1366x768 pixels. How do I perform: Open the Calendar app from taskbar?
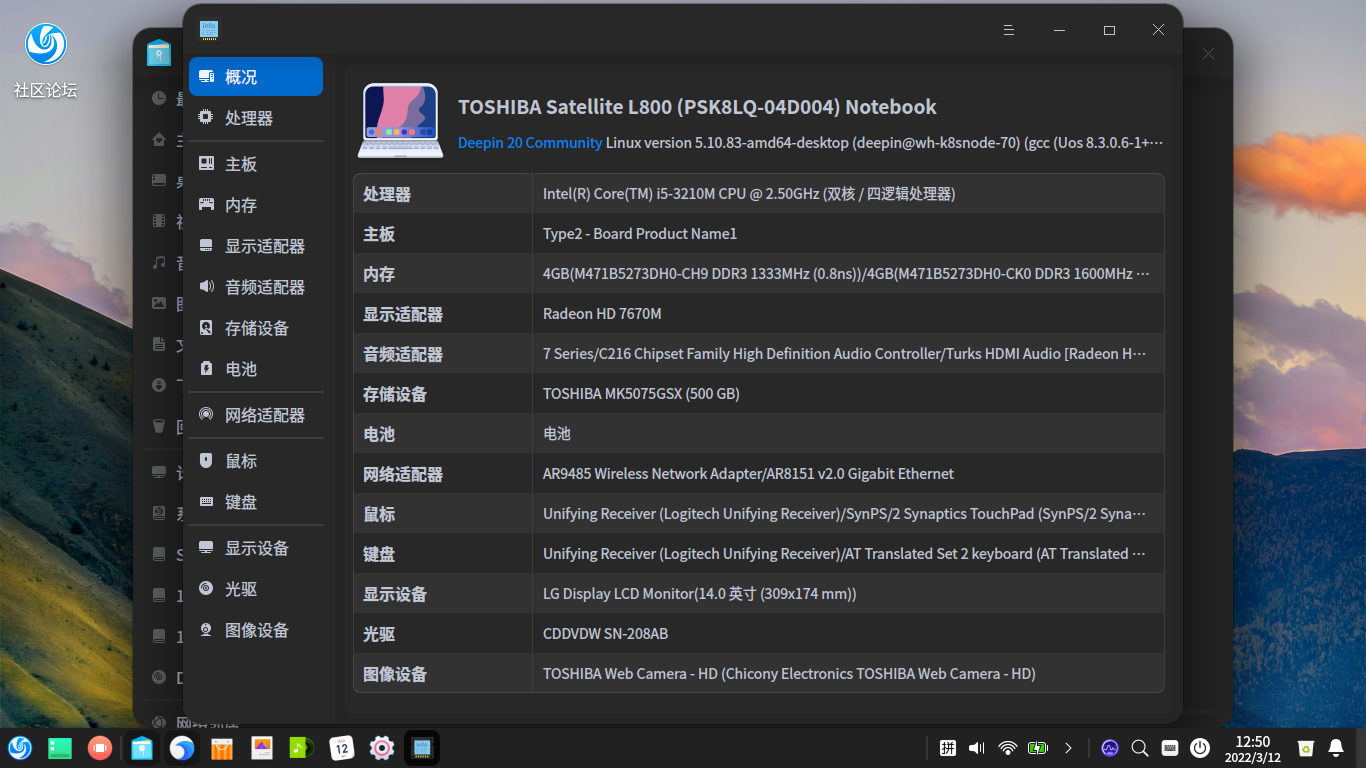(341, 747)
